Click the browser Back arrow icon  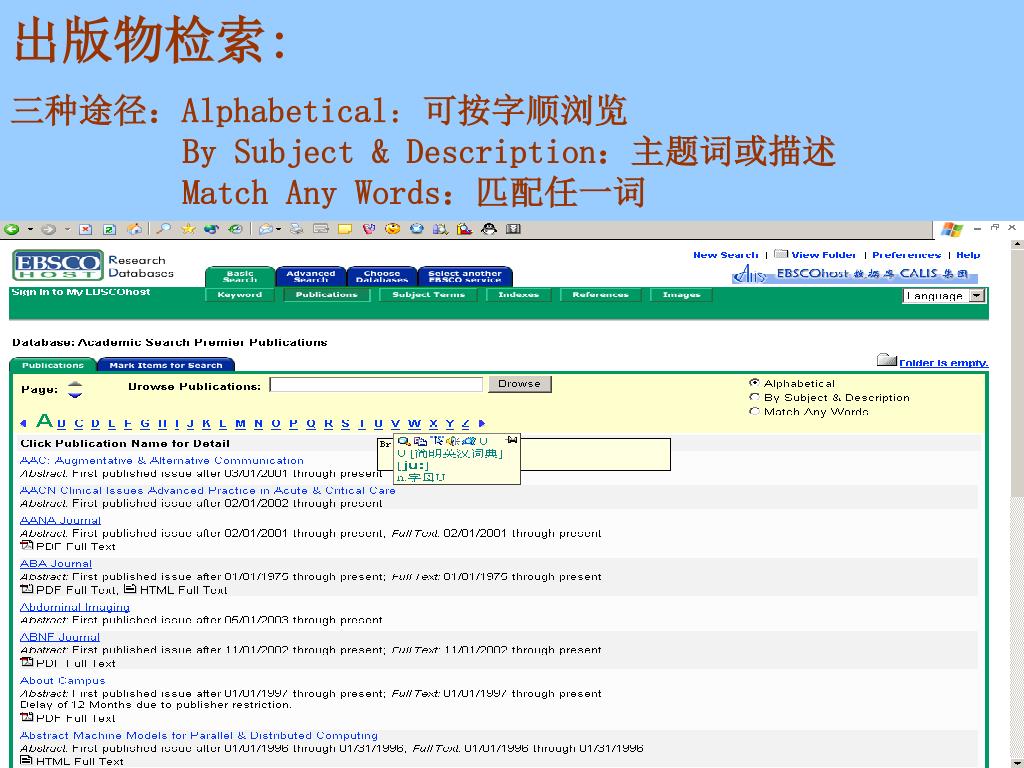pos(11,229)
